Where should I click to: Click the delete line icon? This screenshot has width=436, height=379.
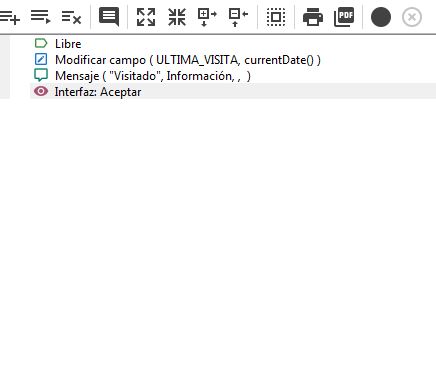pos(71,17)
